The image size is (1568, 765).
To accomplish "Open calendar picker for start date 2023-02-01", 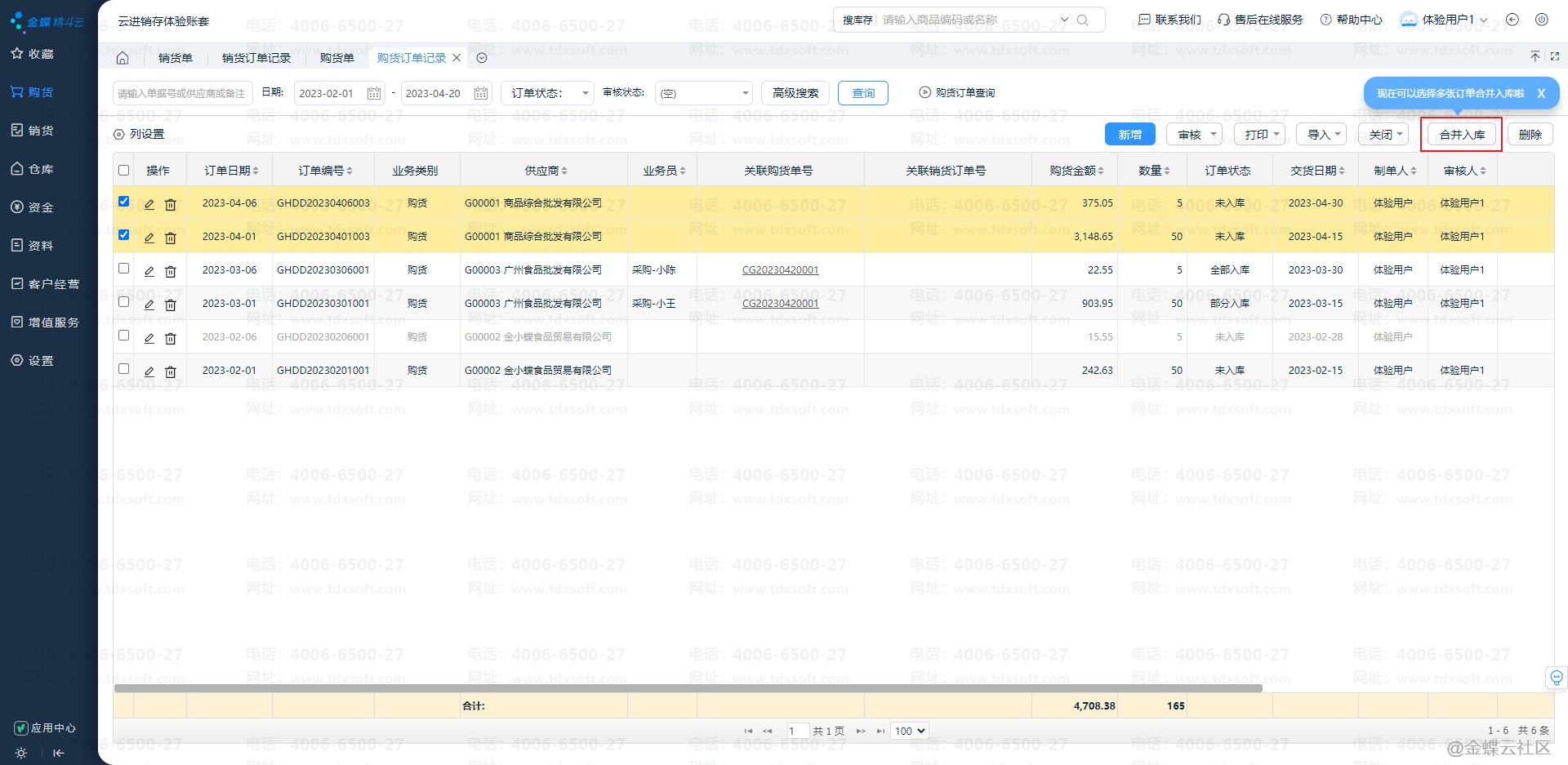I will (x=374, y=93).
